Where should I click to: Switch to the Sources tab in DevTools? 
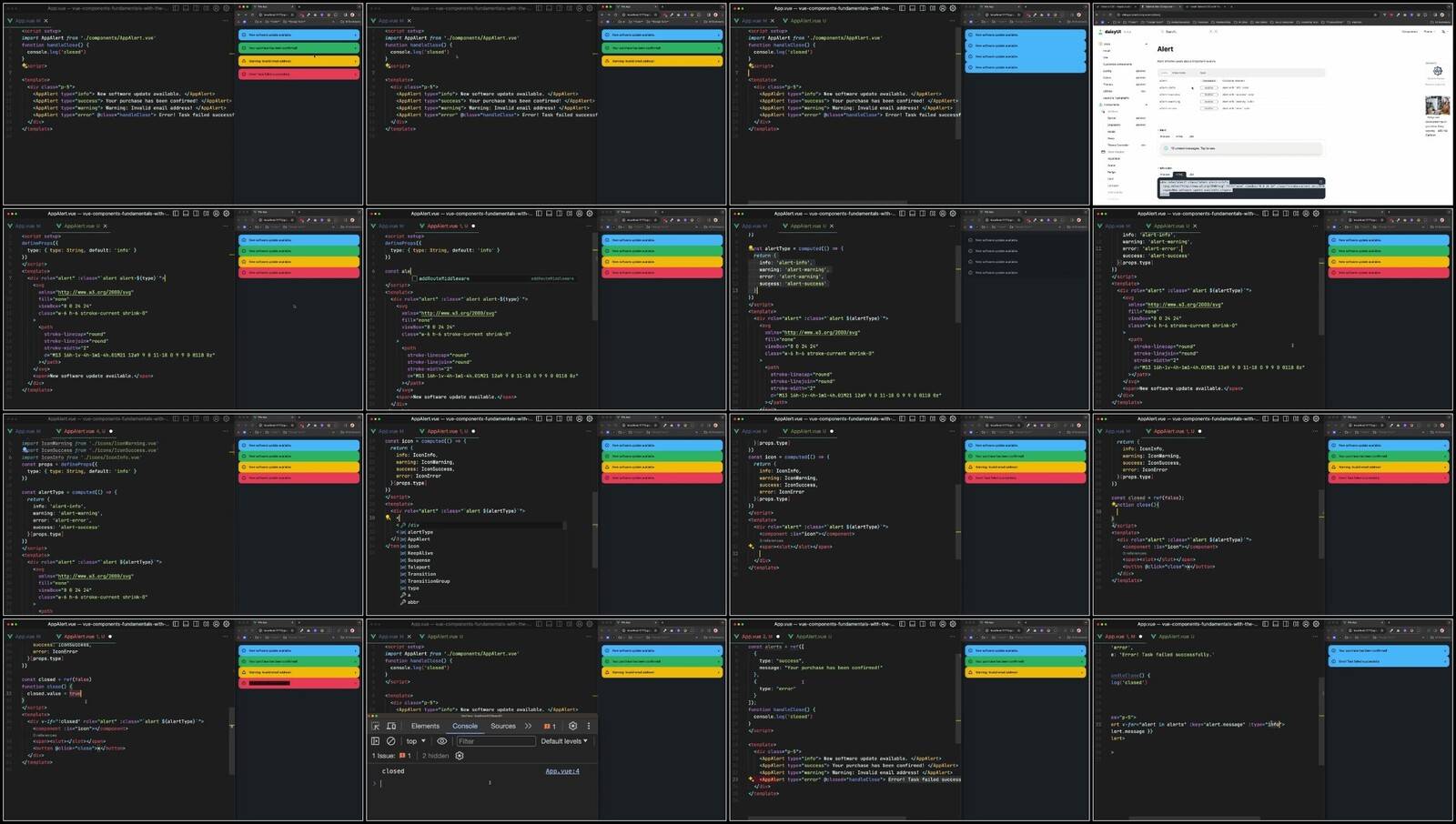click(x=503, y=726)
